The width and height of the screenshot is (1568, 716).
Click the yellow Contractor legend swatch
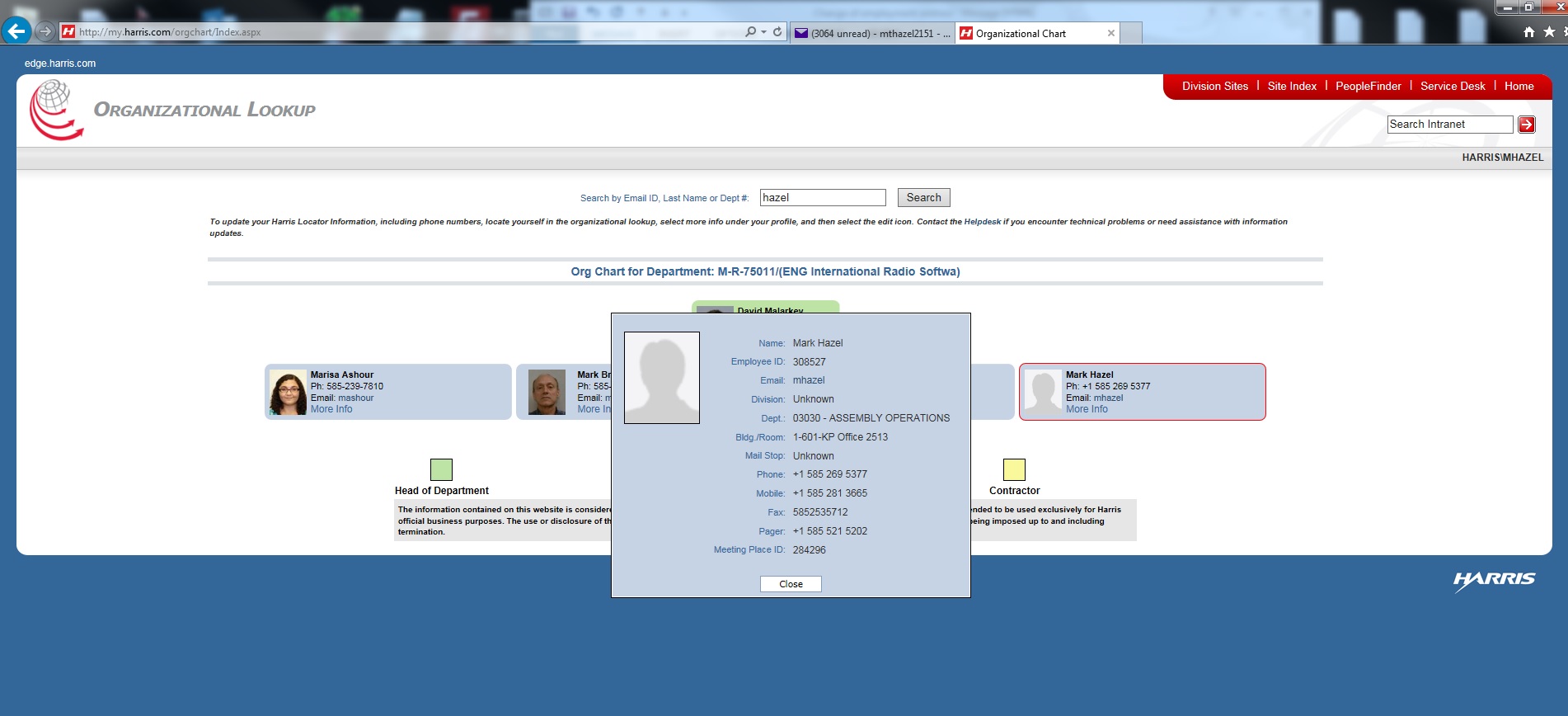tap(1014, 469)
